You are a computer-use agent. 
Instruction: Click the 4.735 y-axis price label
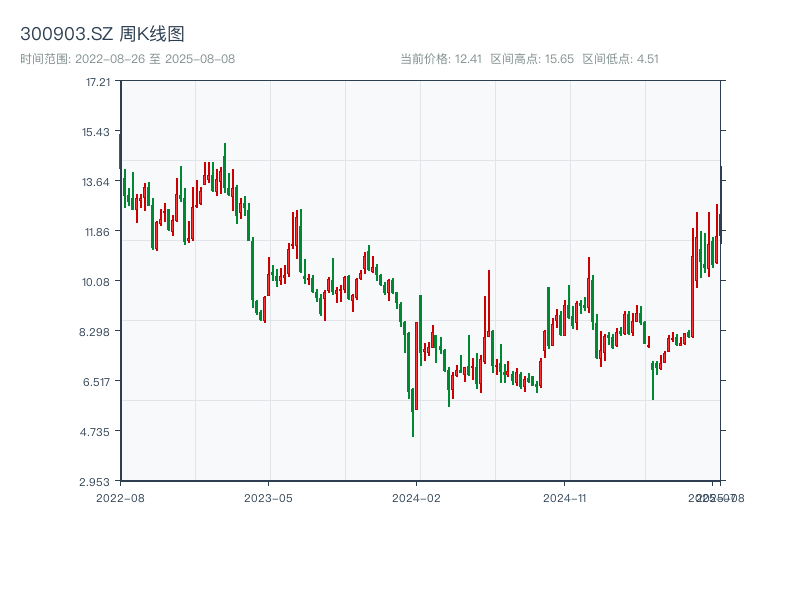(97, 432)
